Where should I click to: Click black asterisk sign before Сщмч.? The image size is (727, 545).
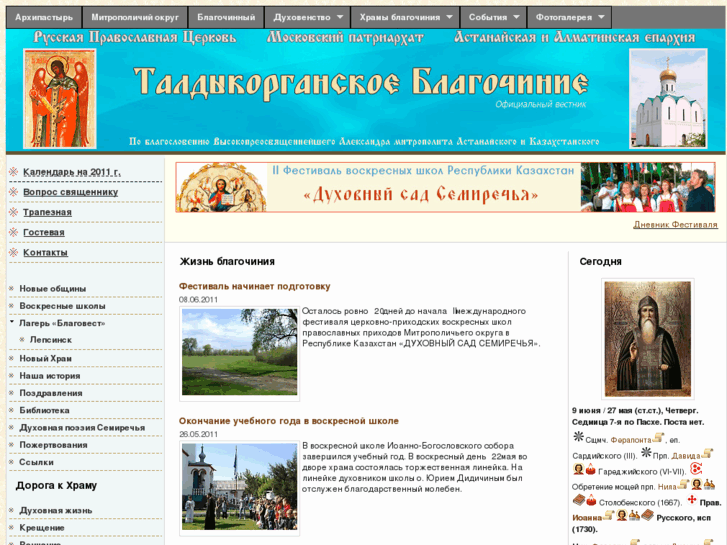578,436
